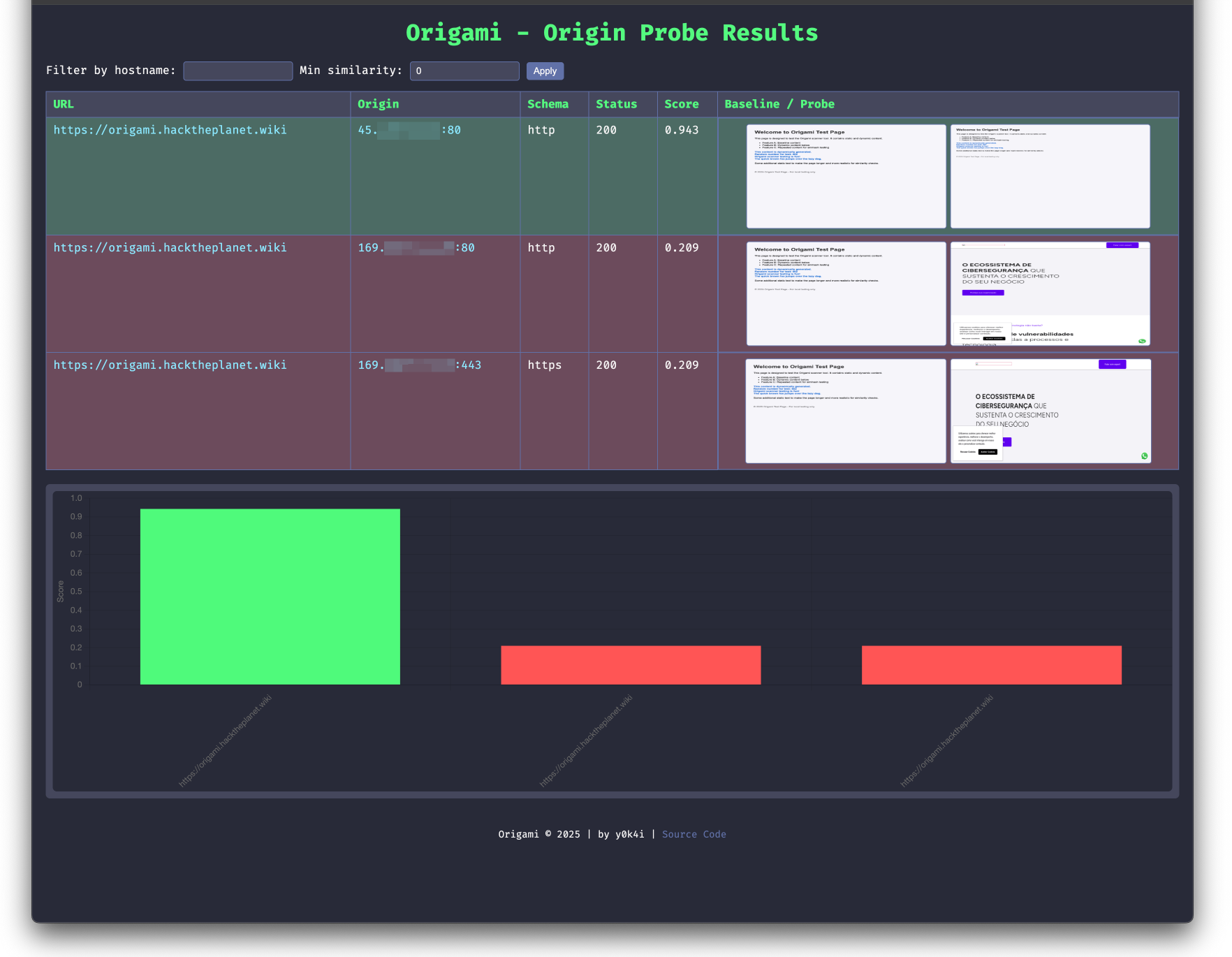Screen dimensions: 1232x957
Task: Open the URL link in the port 443 row
Action: pos(170,365)
